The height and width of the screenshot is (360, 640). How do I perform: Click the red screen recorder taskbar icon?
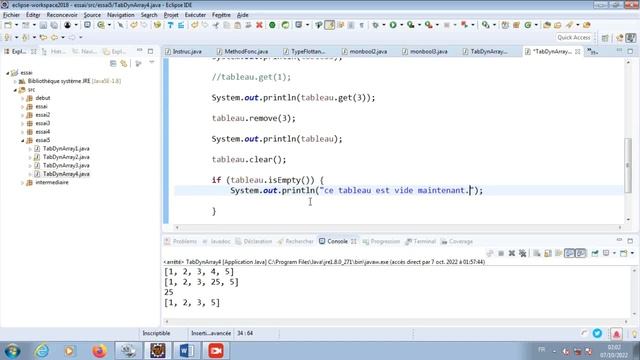click(216, 351)
